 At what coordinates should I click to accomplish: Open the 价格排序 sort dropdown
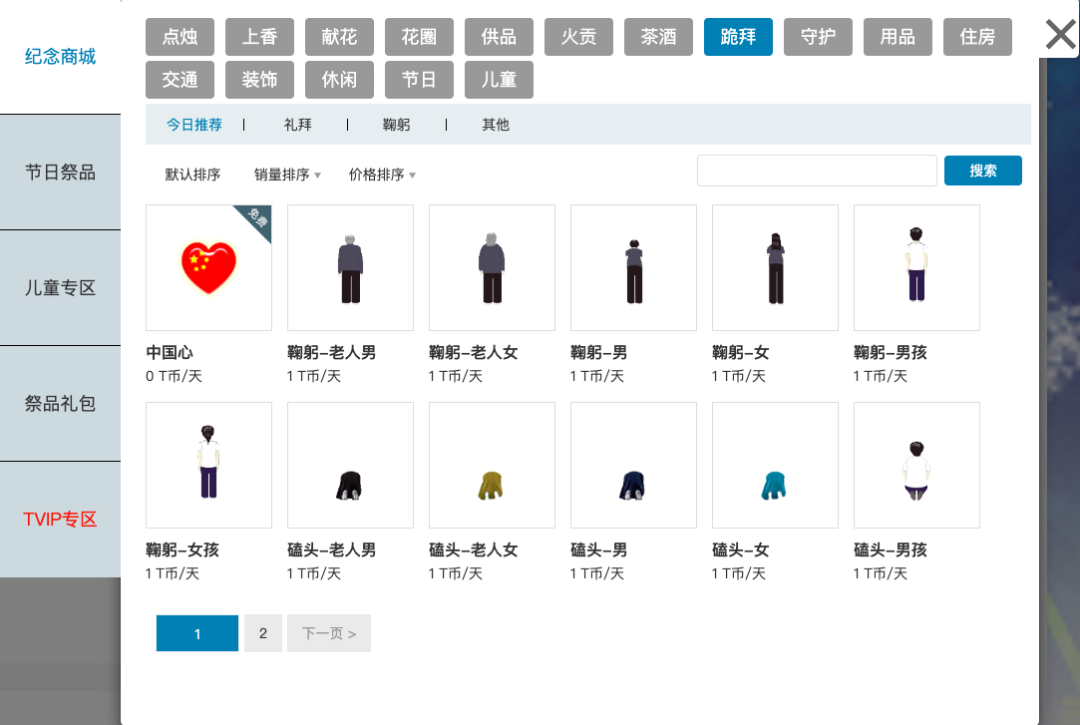(x=382, y=174)
